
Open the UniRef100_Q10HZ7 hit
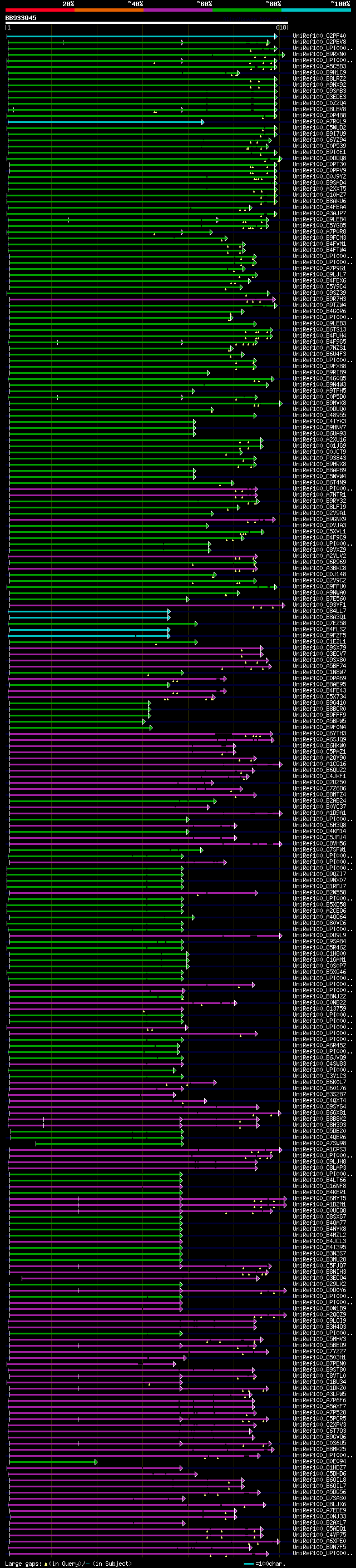(x=319, y=195)
